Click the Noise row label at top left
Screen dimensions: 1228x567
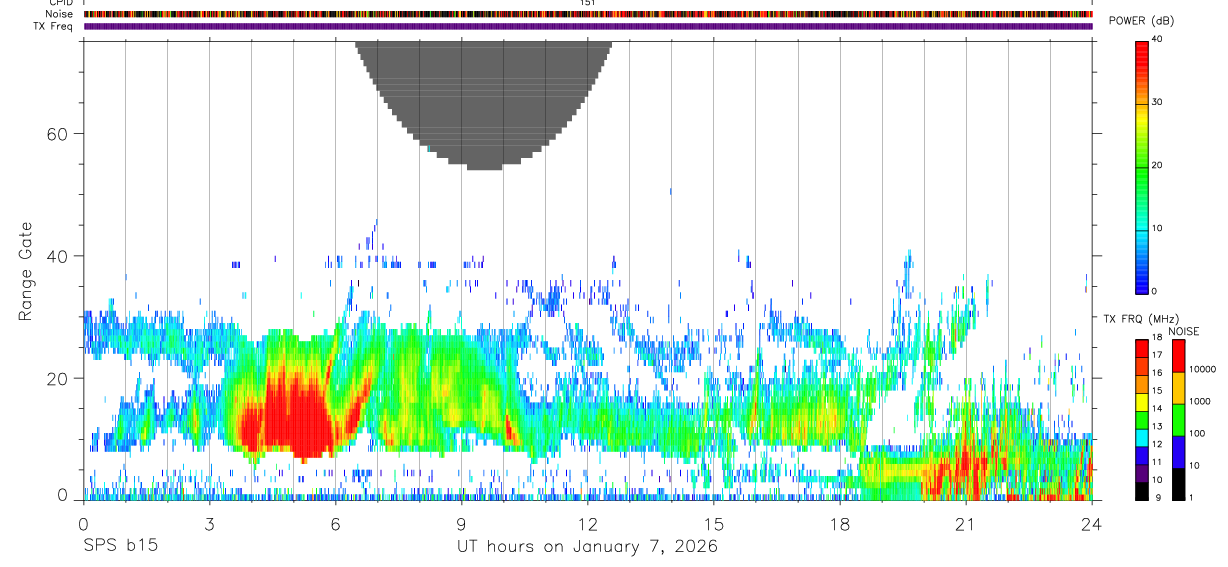60,14
